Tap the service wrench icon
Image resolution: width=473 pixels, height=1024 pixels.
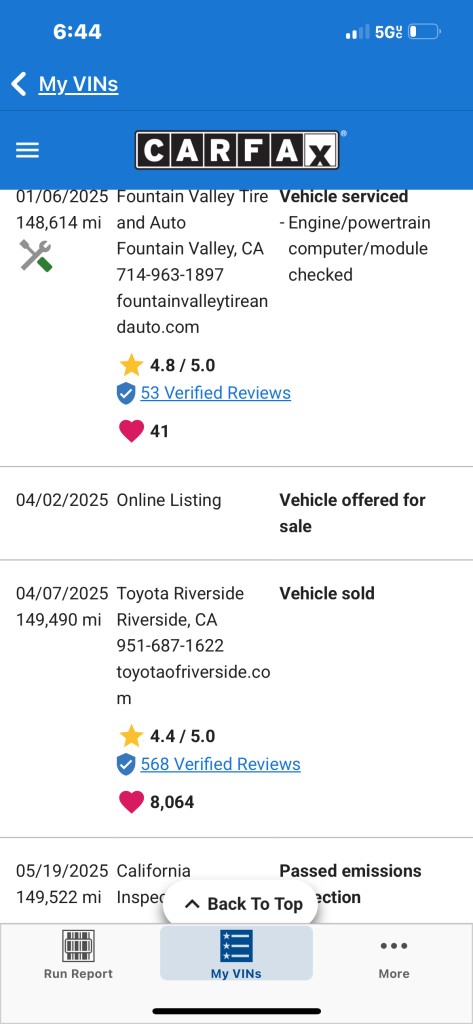(36, 255)
